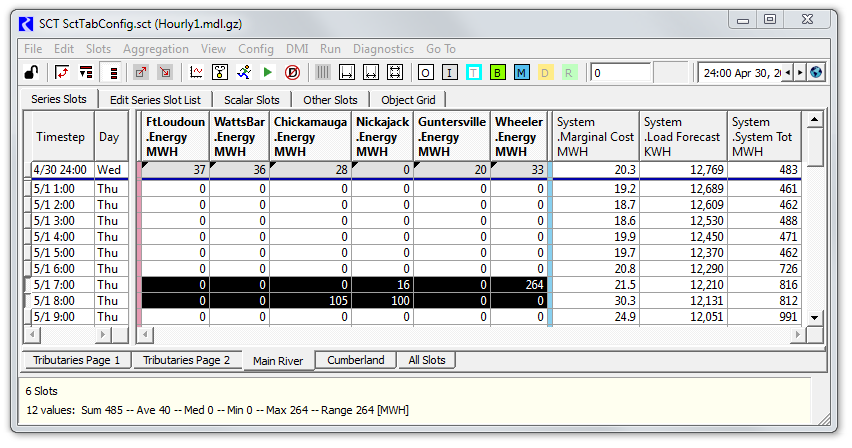Click the Chickamauga cell with value 105
The width and height of the screenshot is (852, 448).
310,301
